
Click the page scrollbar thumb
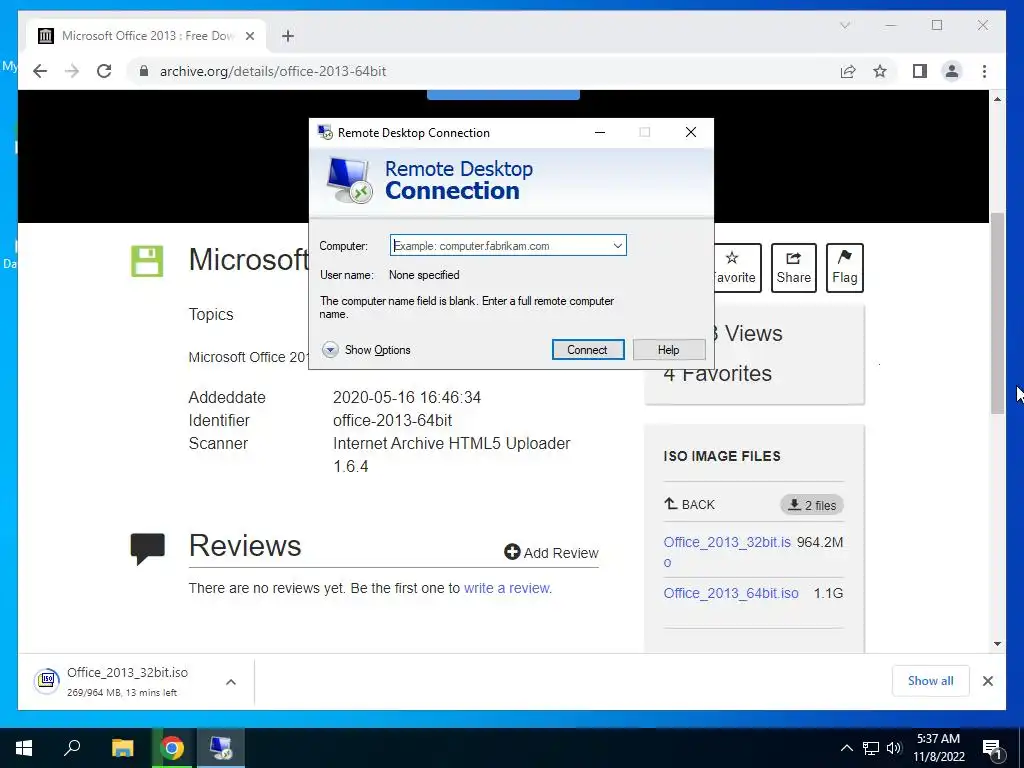tap(997, 313)
